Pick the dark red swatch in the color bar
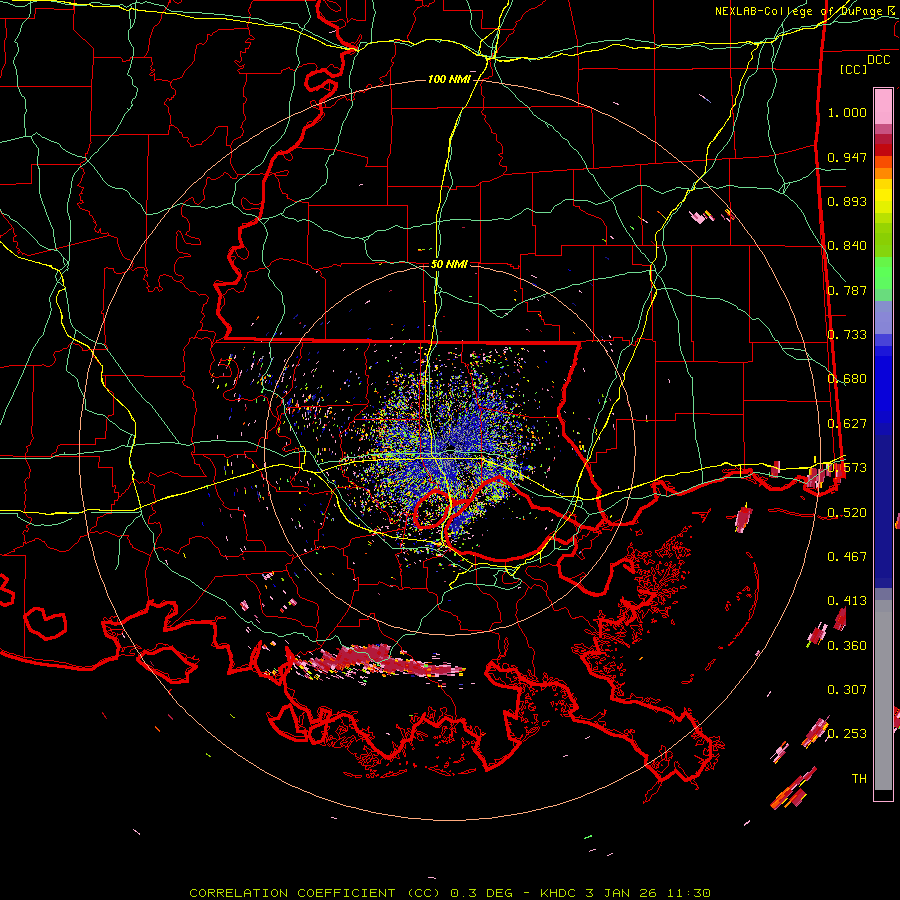Screen dimensions: 900x900 tap(883, 150)
